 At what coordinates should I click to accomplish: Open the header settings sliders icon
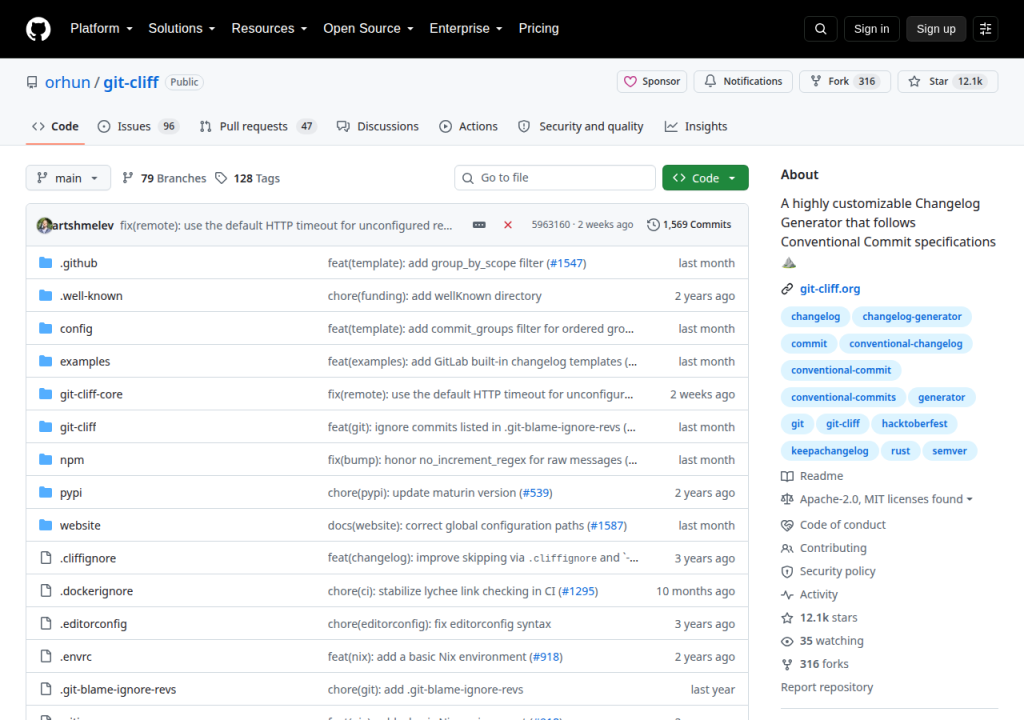click(985, 29)
